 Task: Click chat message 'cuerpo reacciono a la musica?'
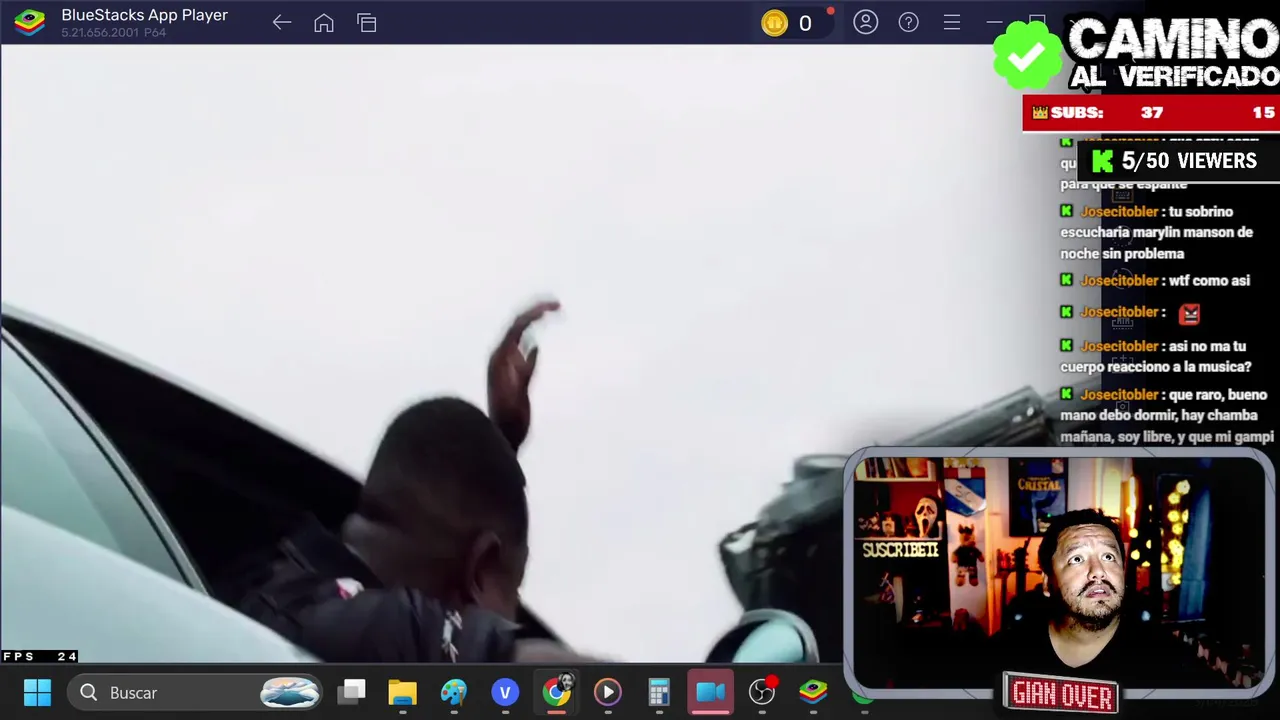1156,356
